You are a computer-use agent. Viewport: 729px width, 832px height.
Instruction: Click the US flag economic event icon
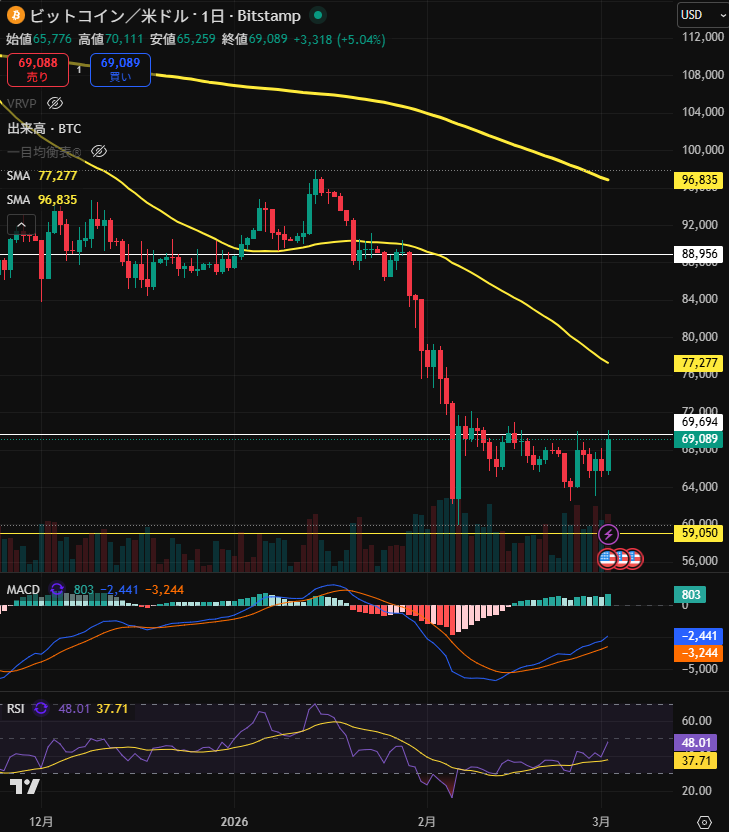coord(608,558)
